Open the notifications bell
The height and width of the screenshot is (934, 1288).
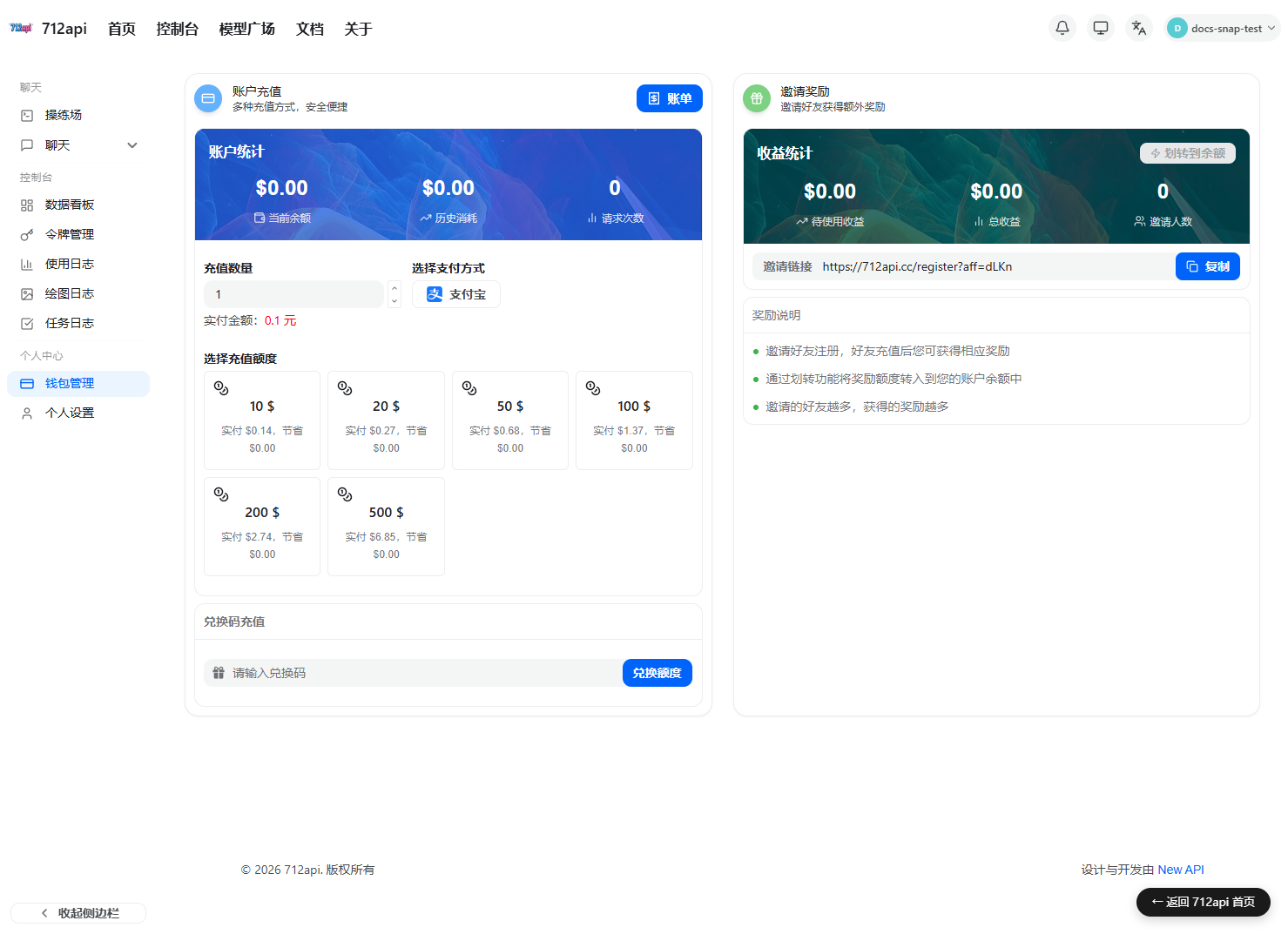click(x=1062, y=28)
